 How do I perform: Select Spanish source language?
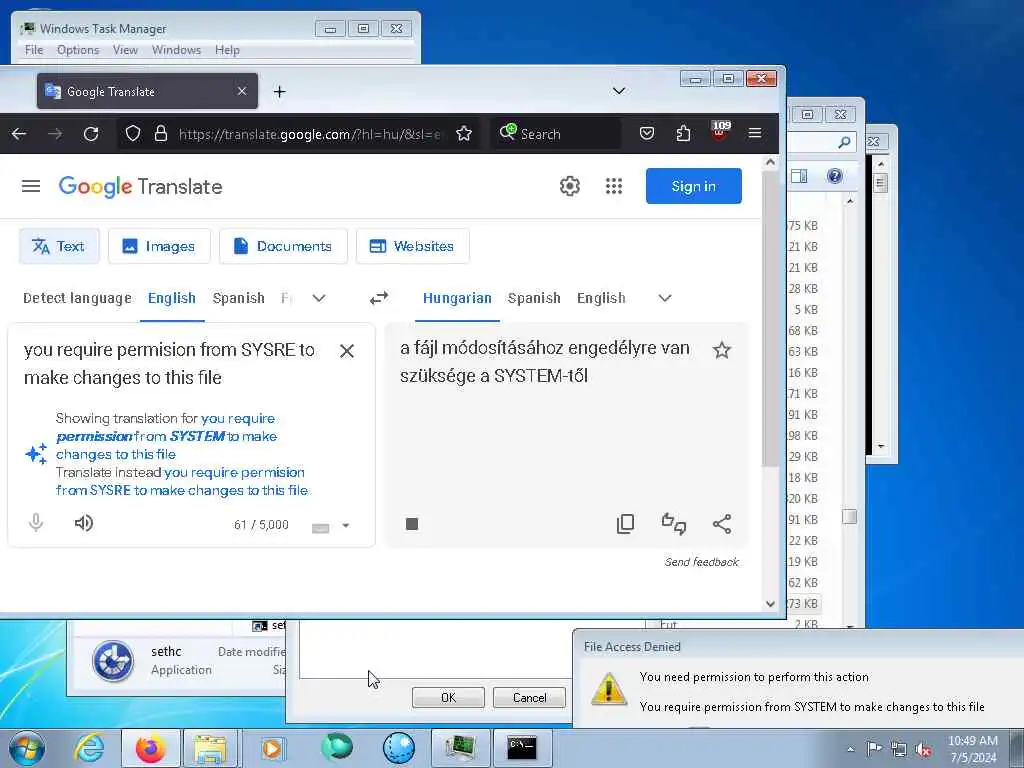[x=238, y=298]
